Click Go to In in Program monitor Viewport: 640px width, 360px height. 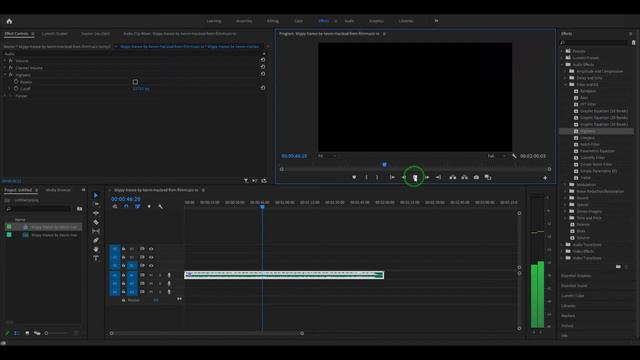click(392, 177)
